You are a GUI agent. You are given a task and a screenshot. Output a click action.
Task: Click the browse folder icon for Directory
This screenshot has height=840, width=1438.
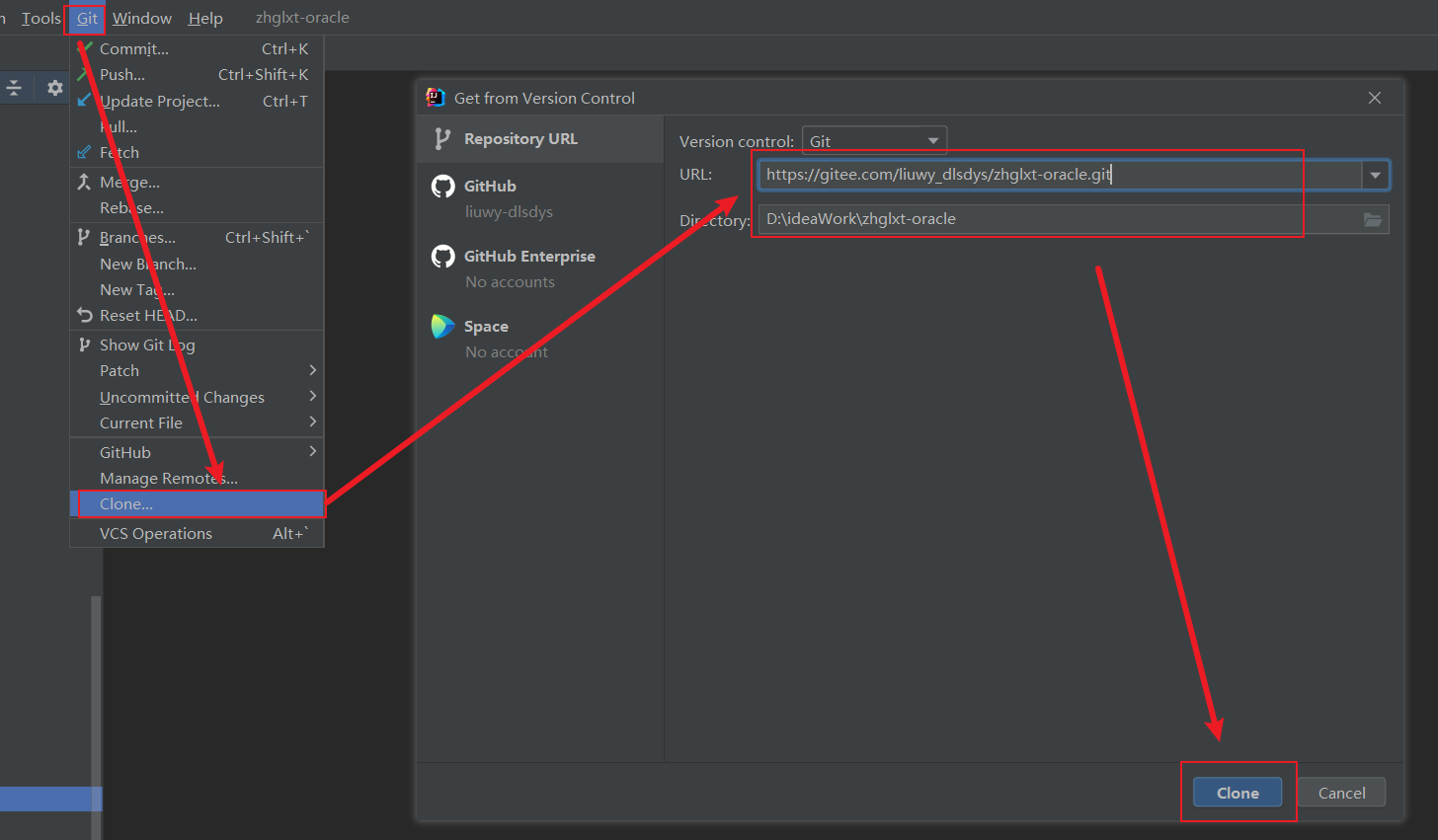(x=1374, y=219)
